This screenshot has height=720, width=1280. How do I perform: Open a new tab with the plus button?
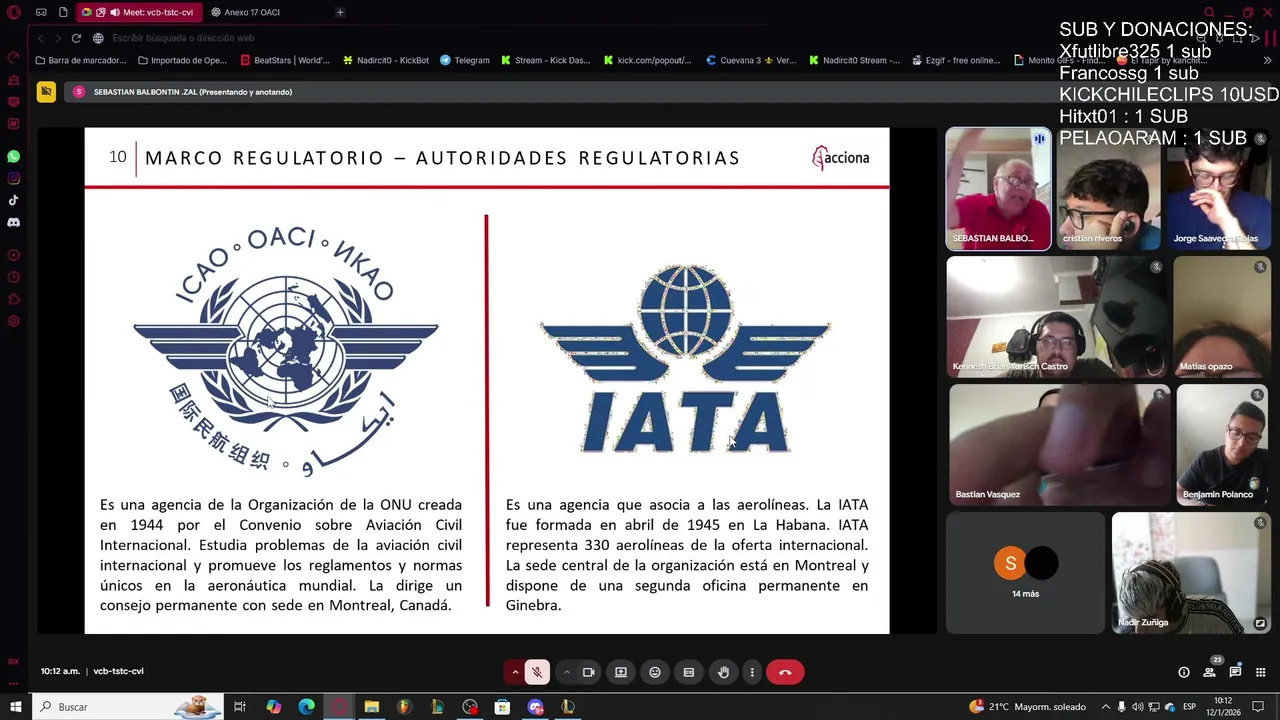click(x=340, y=12)
